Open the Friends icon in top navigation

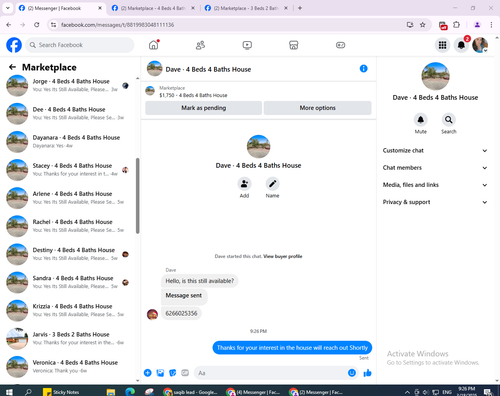(200, 45)
